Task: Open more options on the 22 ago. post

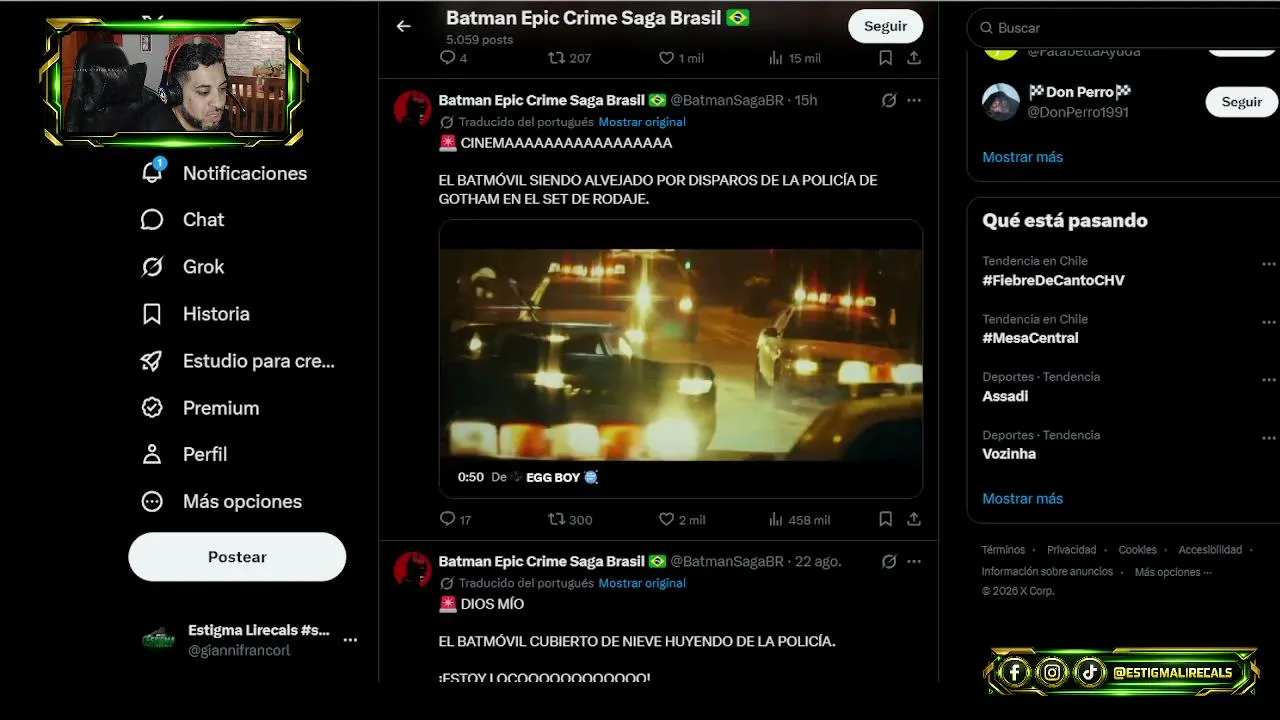Action: tap(914, 561)
